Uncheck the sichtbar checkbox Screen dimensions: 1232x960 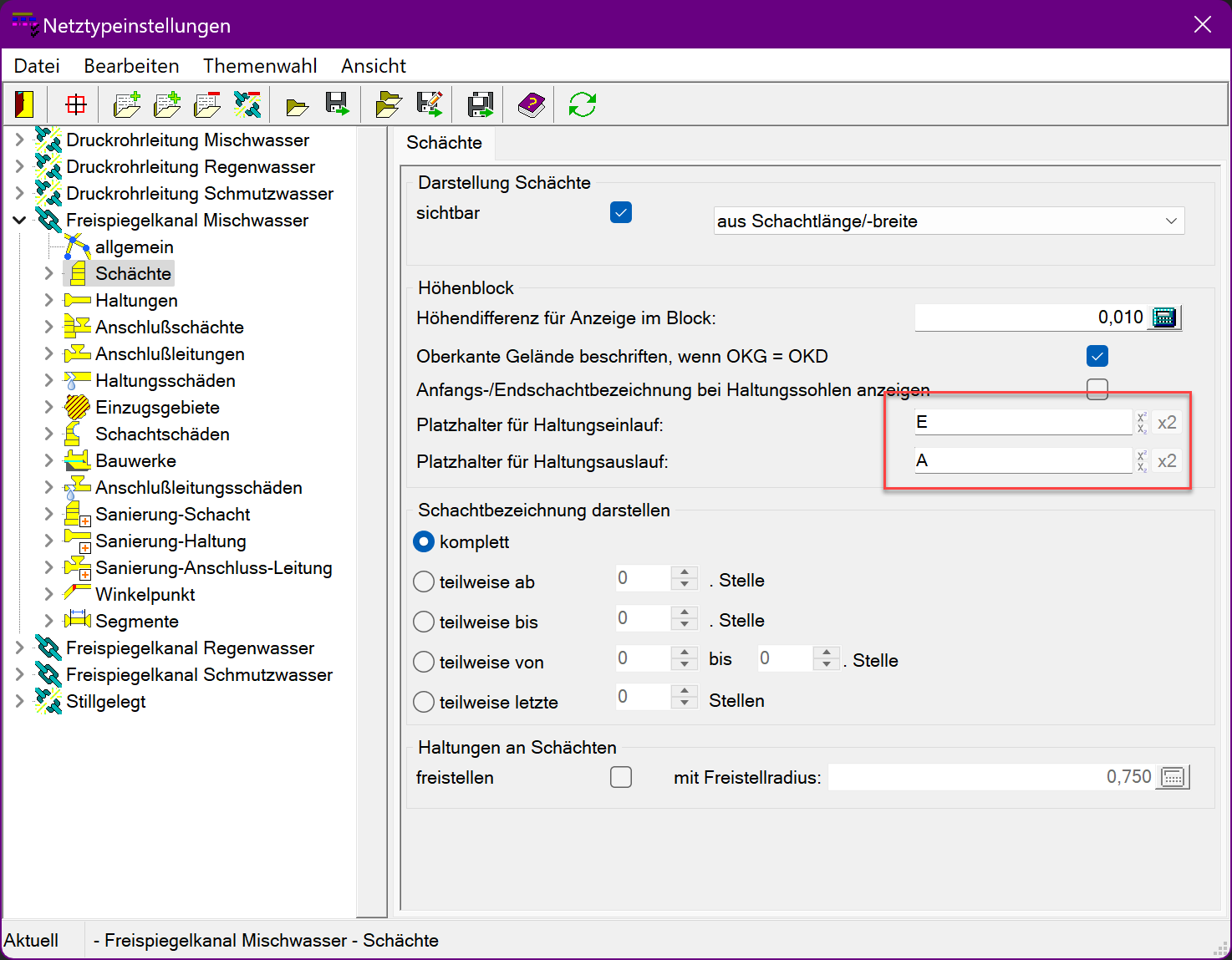[621, 213]
